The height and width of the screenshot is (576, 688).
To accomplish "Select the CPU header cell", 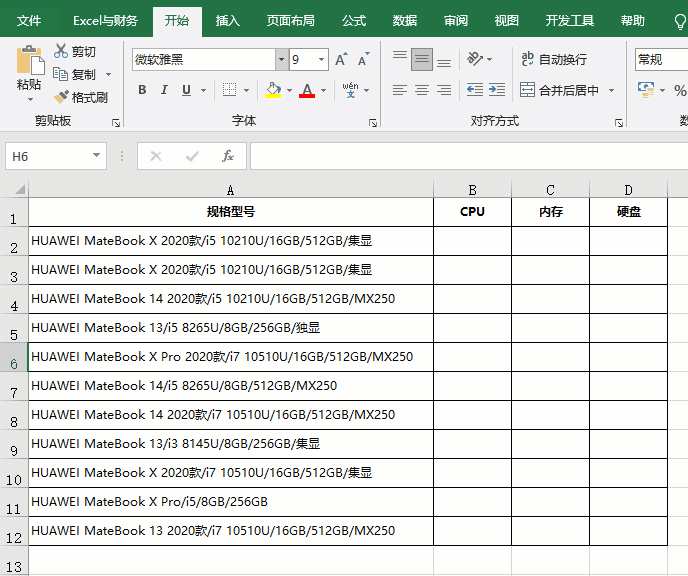I will 472,212.
